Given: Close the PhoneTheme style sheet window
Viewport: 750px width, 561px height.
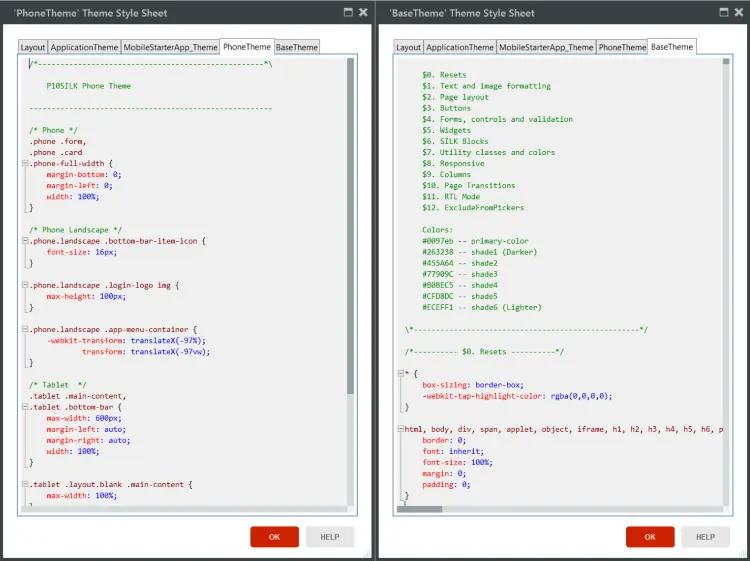Looking at the screenshot, I should coord(364,12).
